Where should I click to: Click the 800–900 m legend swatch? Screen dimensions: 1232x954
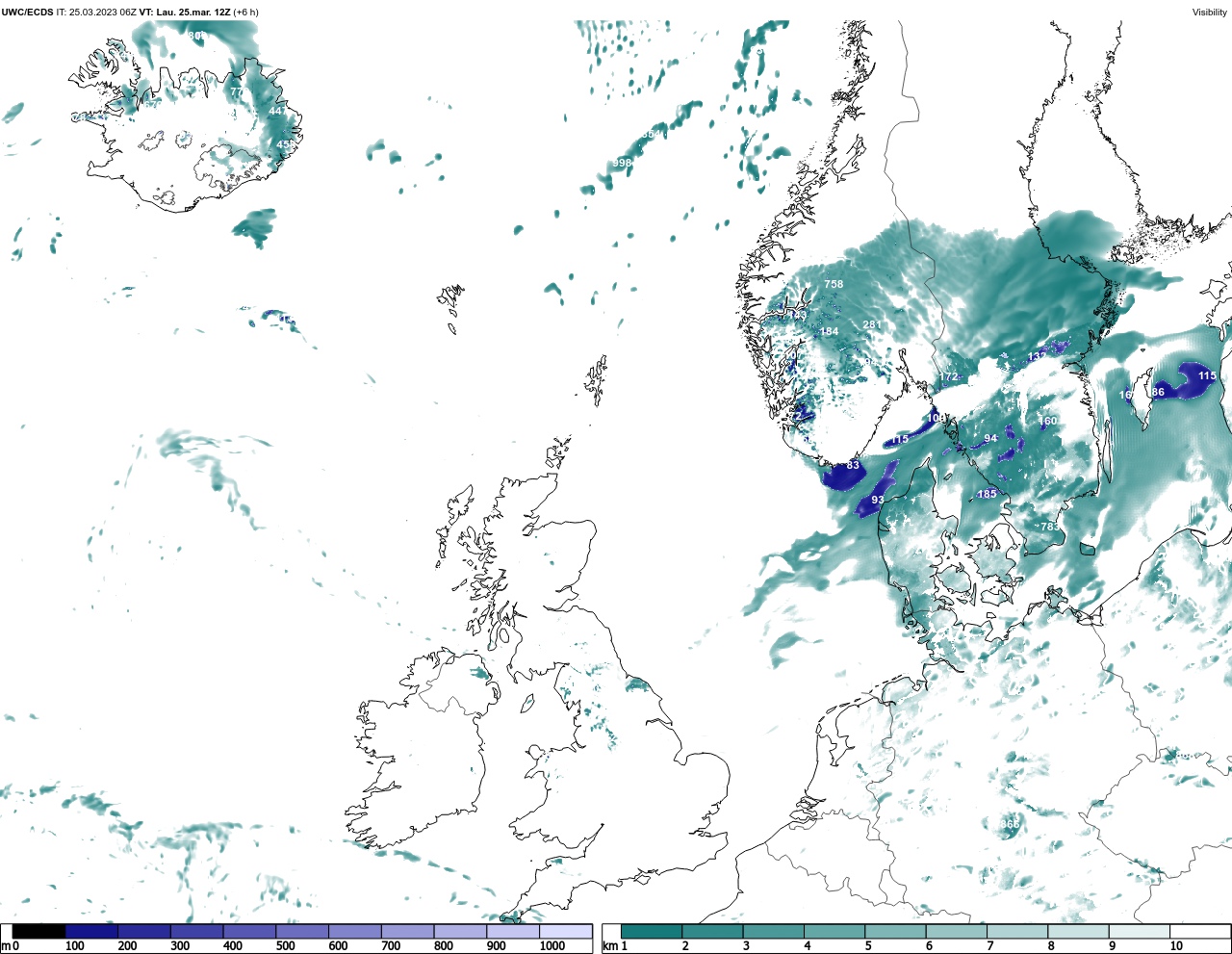460,931
